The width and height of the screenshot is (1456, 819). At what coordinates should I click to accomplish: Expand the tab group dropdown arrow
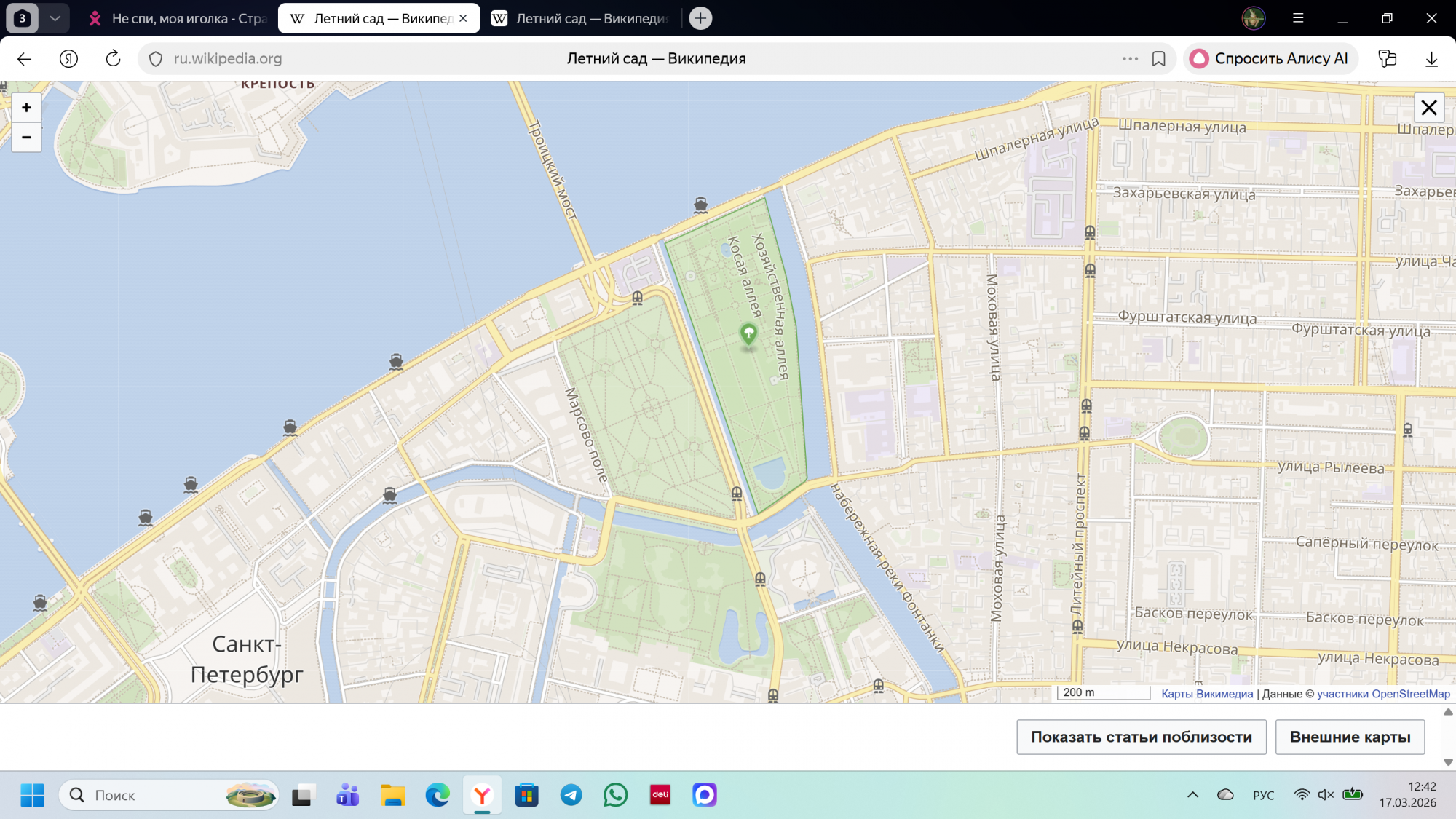(x=55, y=18)
